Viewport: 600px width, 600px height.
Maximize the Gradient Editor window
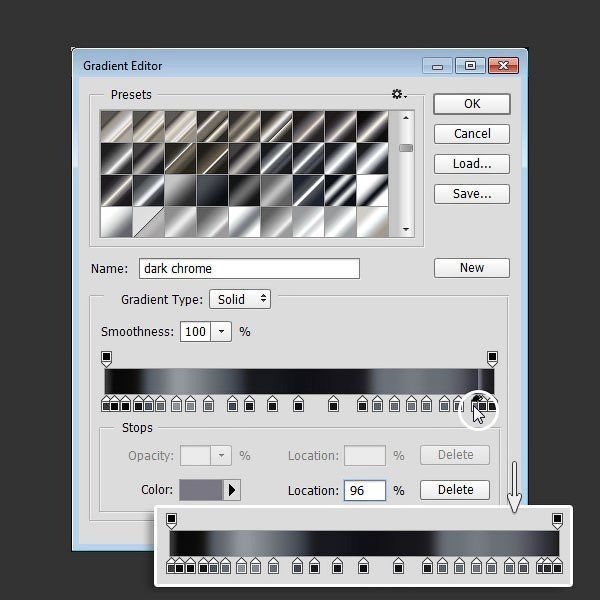coord(470,66)
